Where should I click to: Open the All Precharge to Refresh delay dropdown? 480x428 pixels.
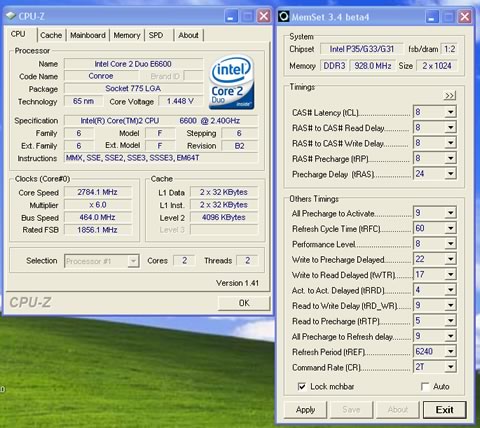pyautogui.click(x=450, y=336)
